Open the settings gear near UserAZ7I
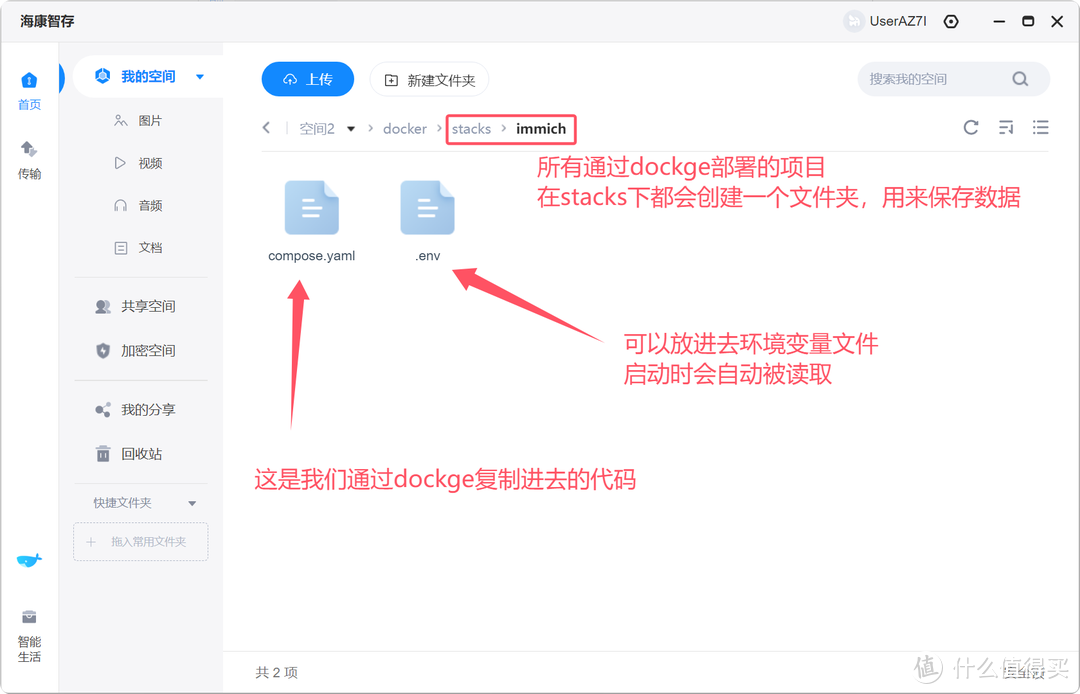 [950, 21]
